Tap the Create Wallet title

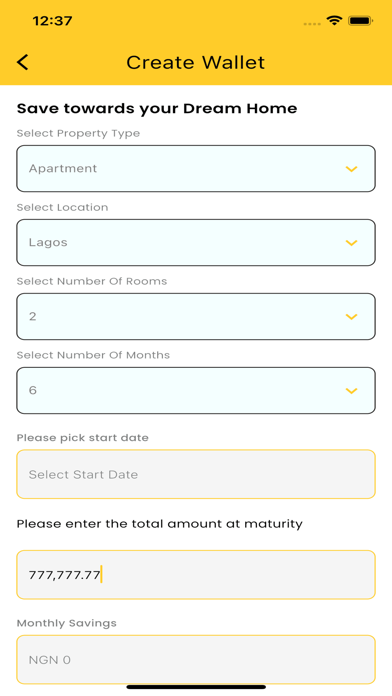click(195, 62)
